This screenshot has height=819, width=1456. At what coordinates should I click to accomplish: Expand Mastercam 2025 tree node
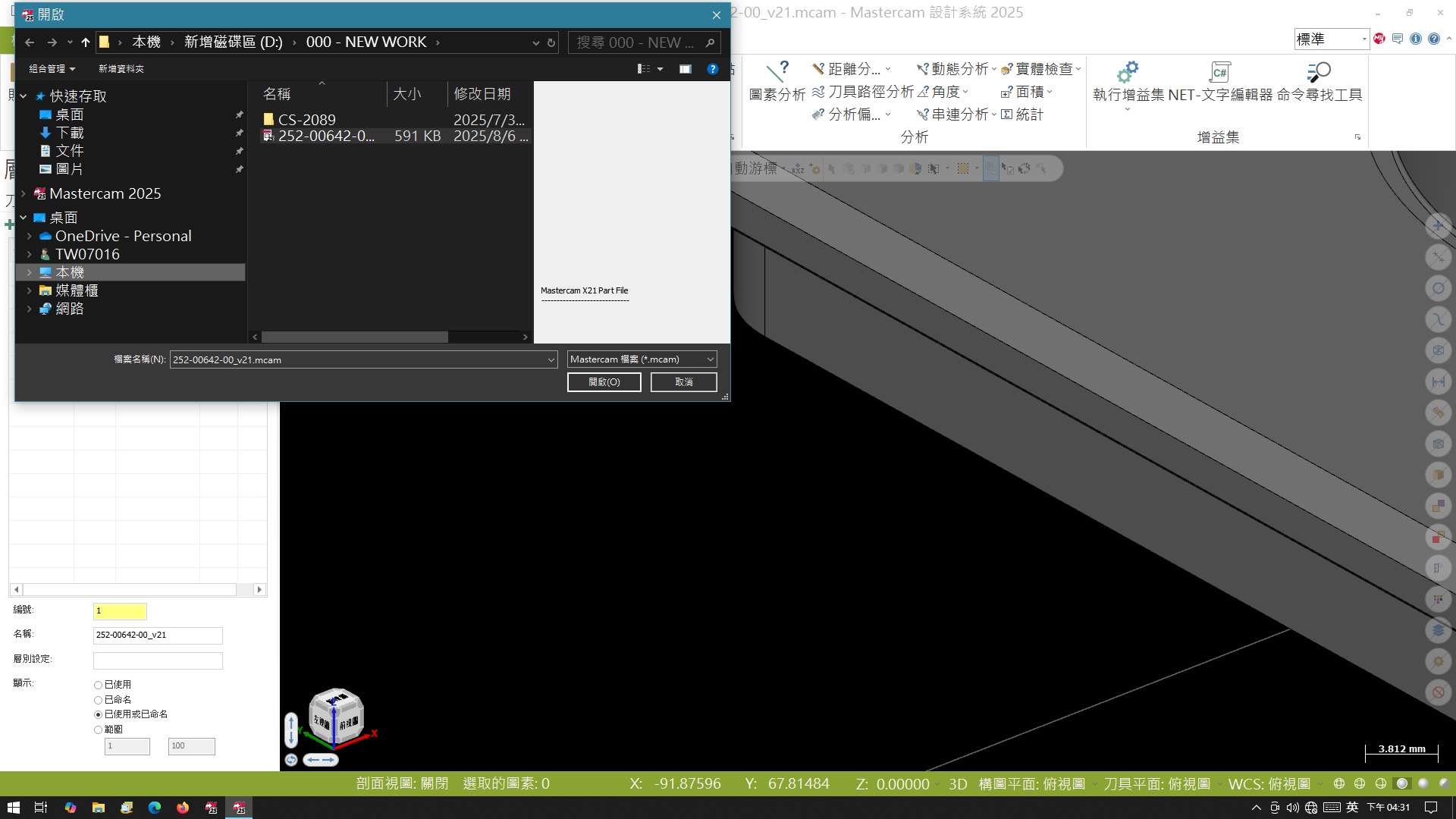(x=24, y=194)
